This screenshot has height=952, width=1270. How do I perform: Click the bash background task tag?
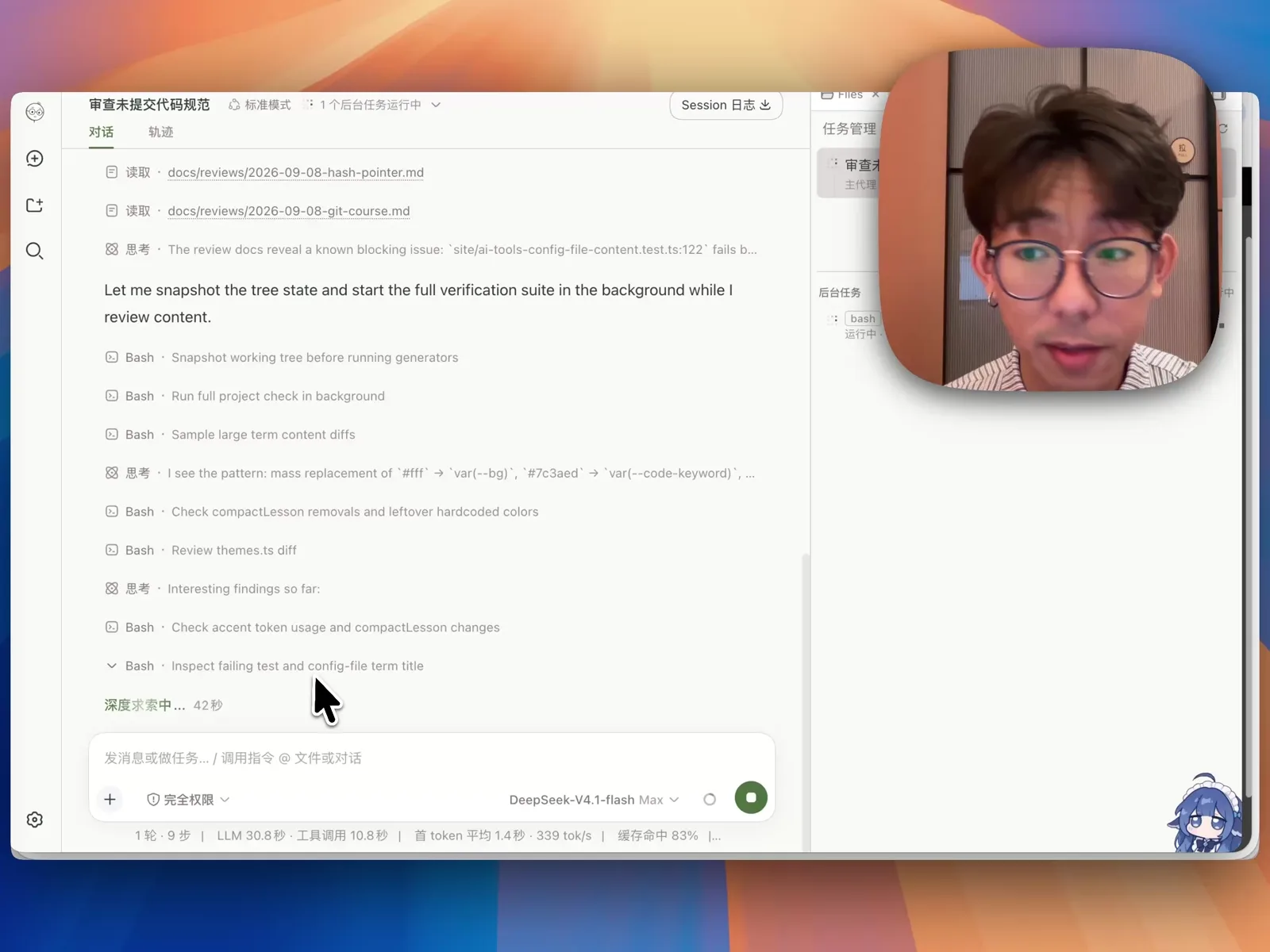point(862,319)
